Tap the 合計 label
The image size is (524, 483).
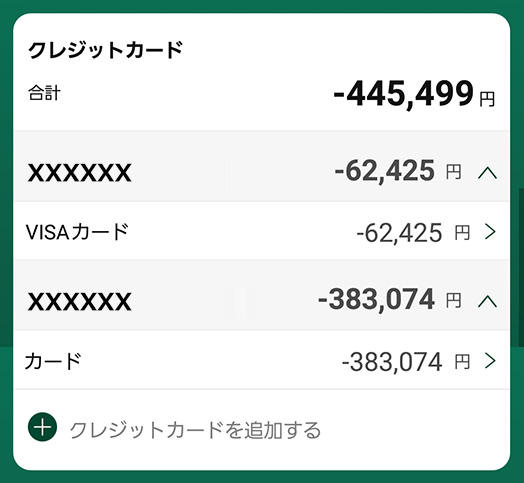tap(44, 93)
